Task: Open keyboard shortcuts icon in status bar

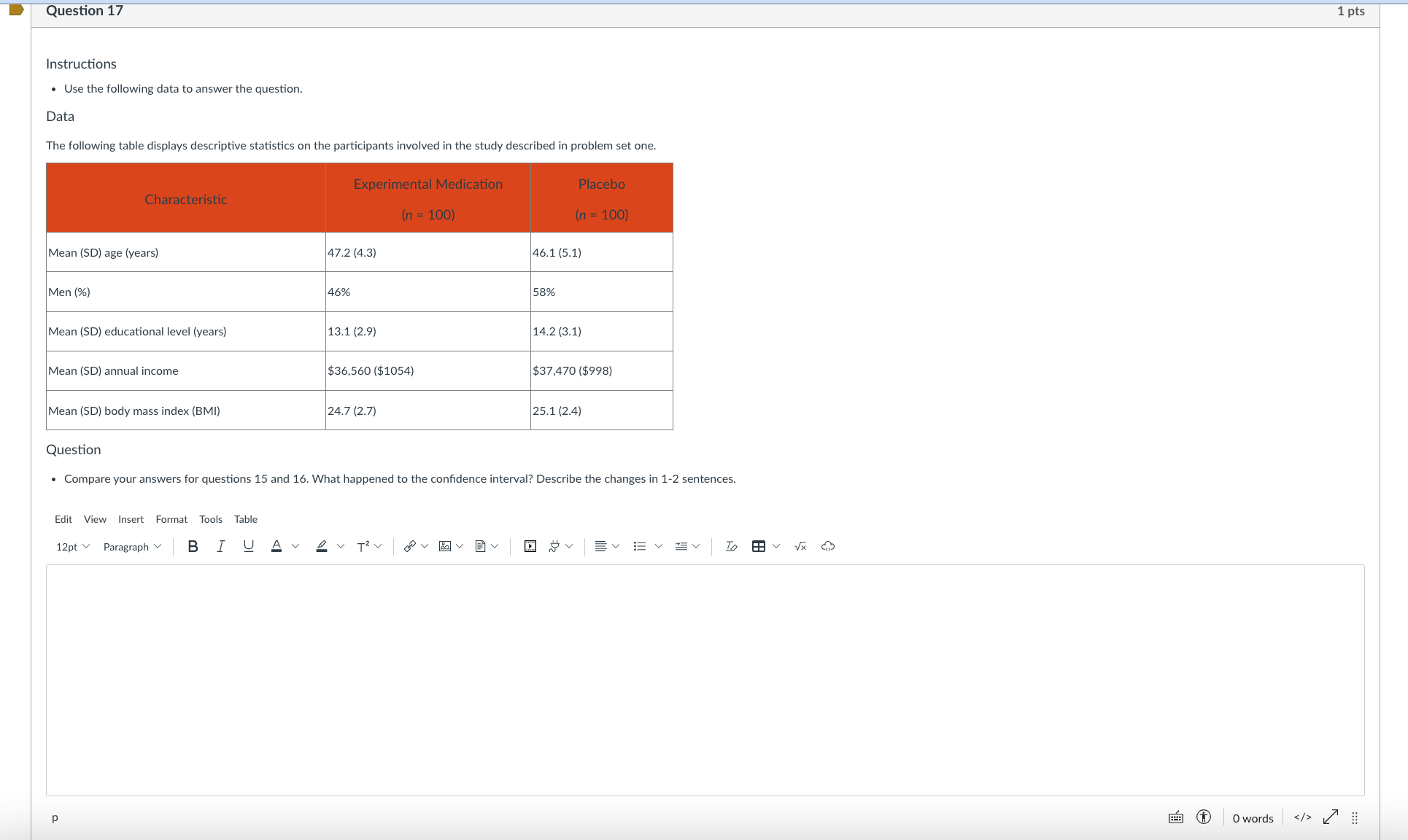Action: tap(1176, 817)
